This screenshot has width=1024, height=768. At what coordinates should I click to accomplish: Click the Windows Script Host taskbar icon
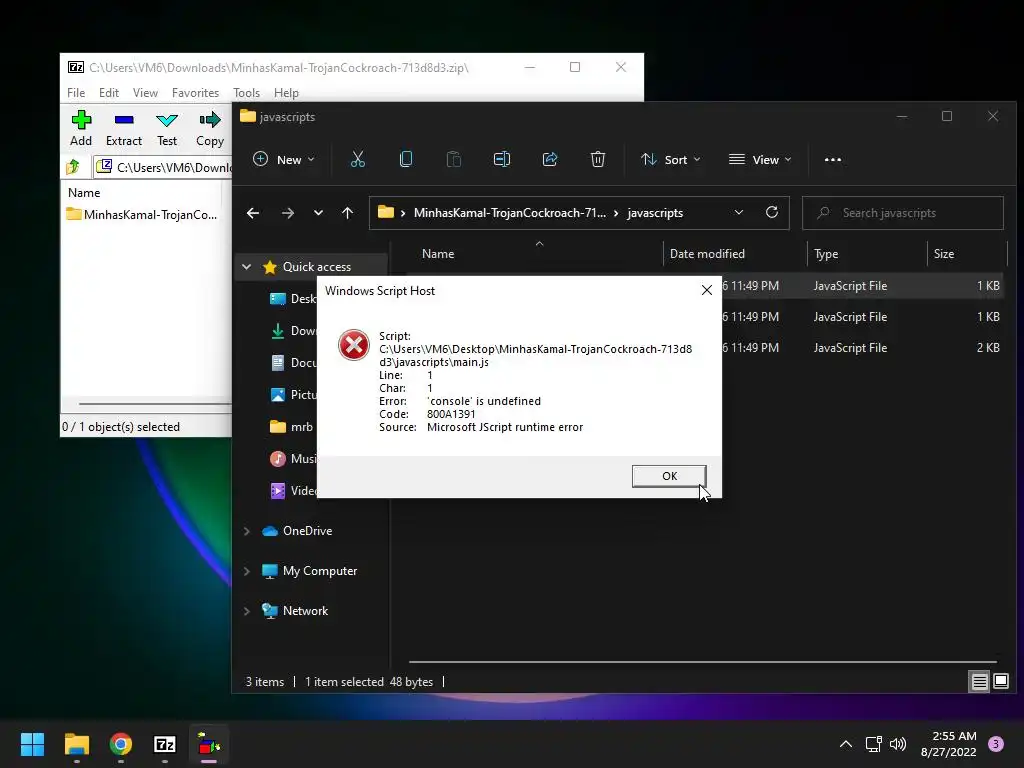coord(209,744)
